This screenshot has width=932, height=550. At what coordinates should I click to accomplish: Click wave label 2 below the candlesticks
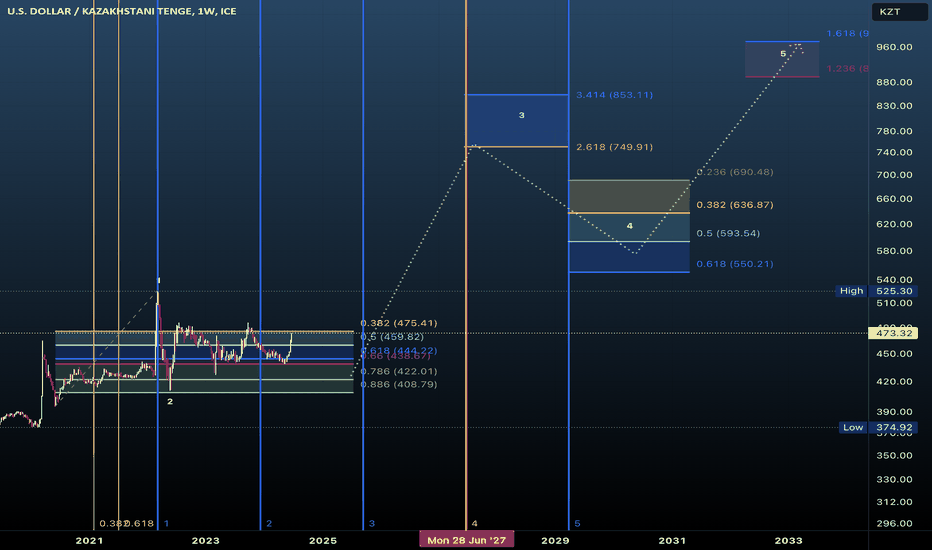coord(170,401)
